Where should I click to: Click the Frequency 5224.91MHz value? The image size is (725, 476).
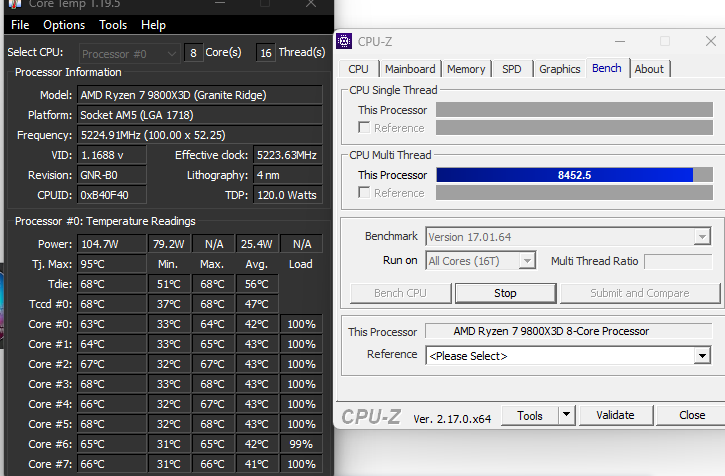click(x=200, y=135)
